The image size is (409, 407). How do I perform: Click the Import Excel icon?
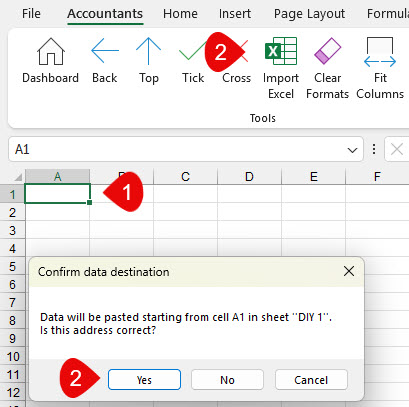[x=281, y=51]
